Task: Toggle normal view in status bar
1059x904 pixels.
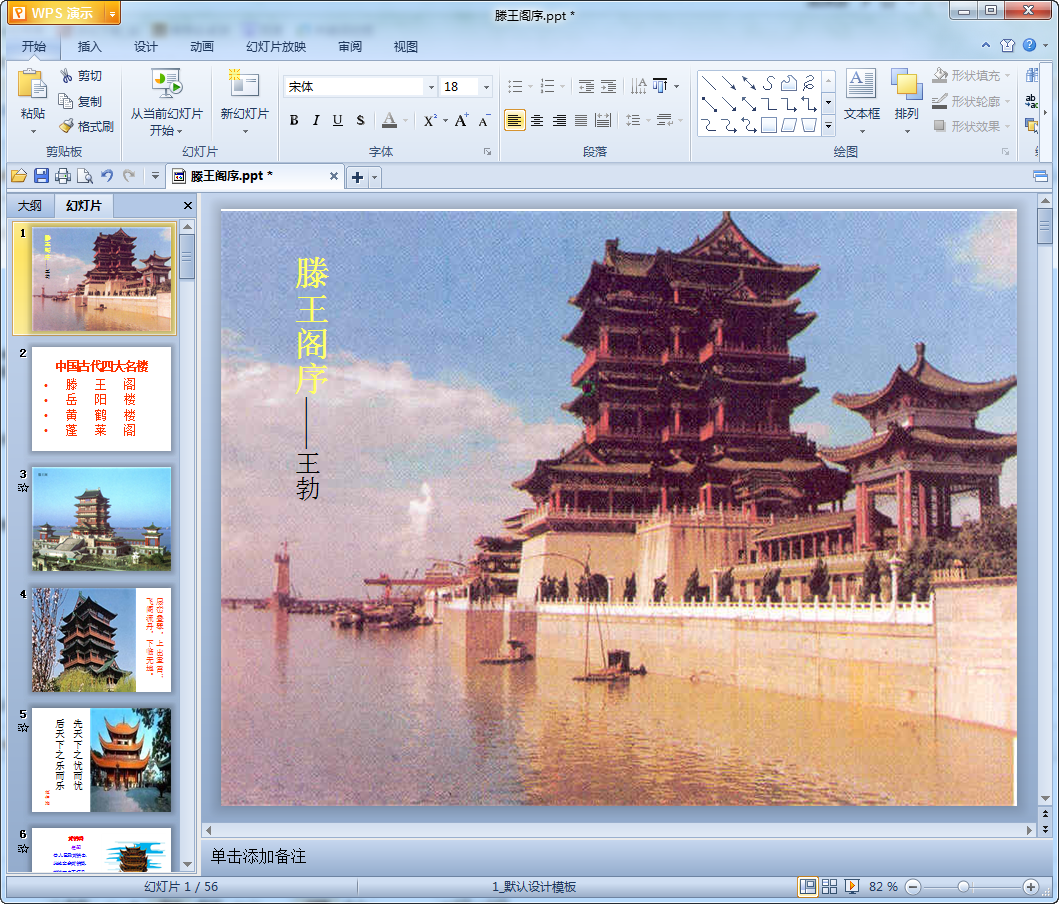Action: click(x=807, y=886)
